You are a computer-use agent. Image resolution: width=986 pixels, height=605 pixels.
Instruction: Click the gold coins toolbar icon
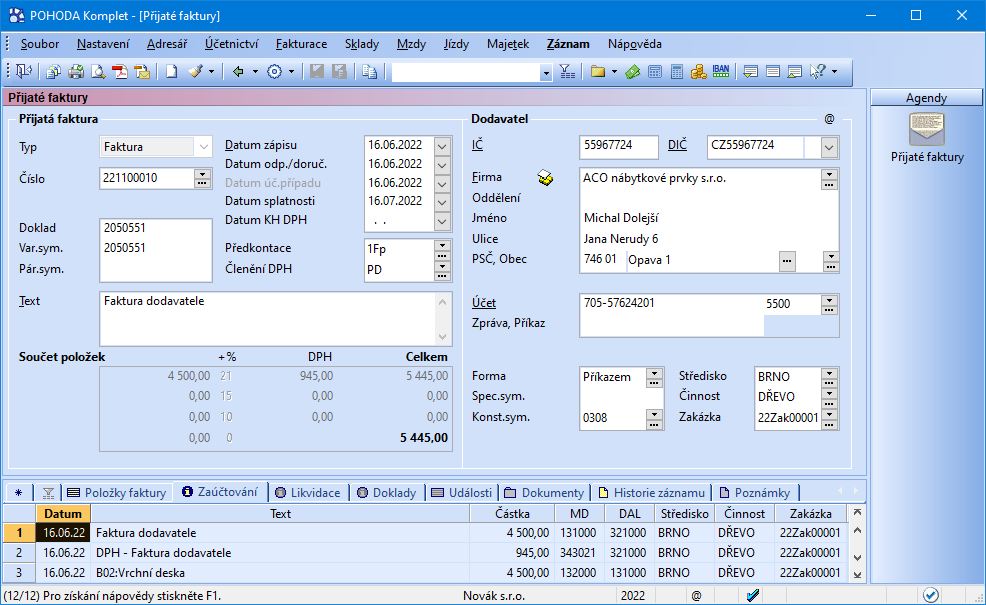click(699, 72)
